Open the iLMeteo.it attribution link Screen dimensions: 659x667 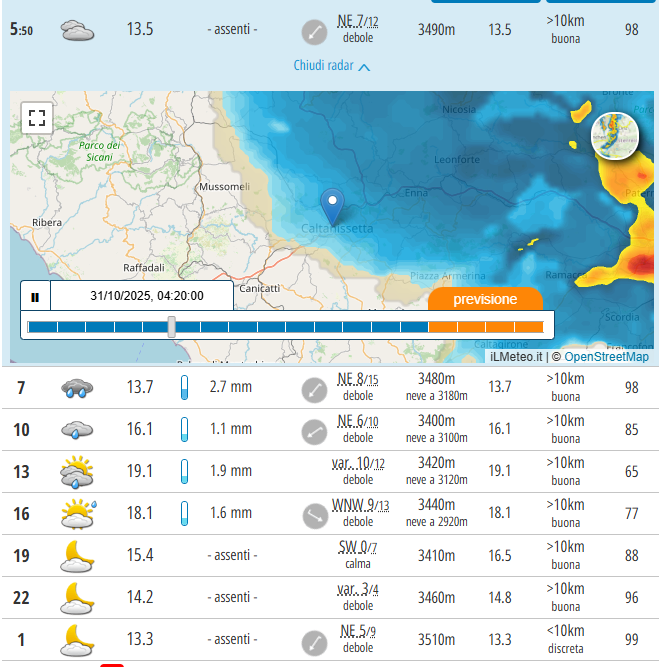coord(516,357)
